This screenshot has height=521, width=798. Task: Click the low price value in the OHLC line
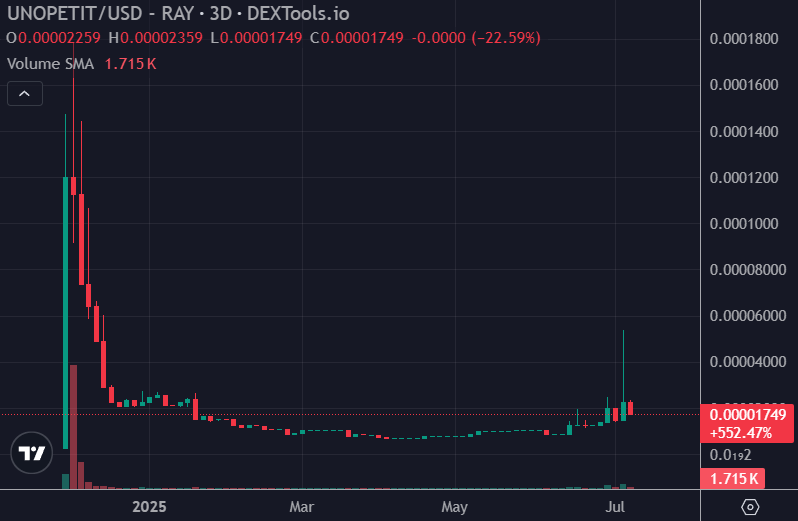click(261, 38)
